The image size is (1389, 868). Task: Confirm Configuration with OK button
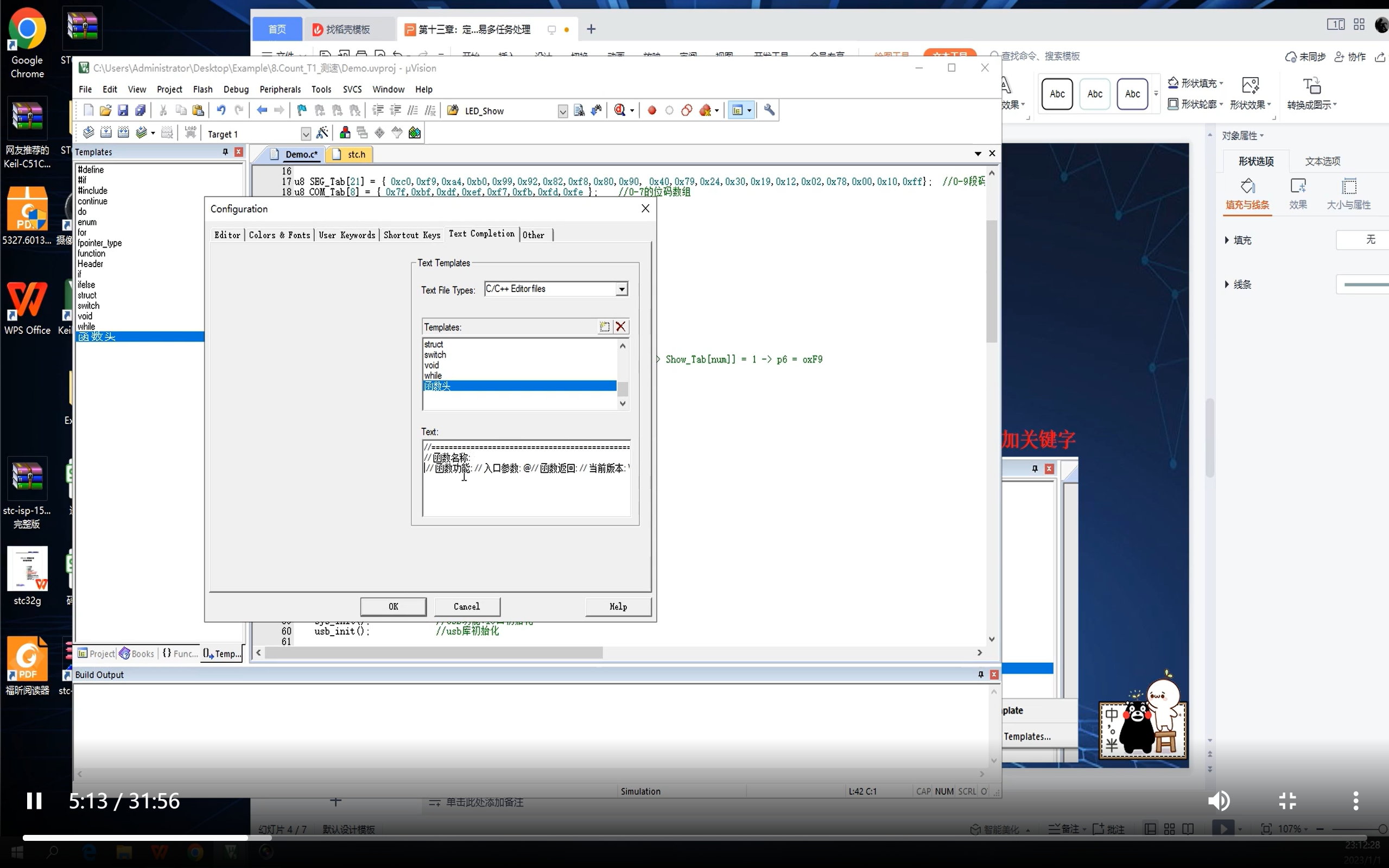coord(393,606)
